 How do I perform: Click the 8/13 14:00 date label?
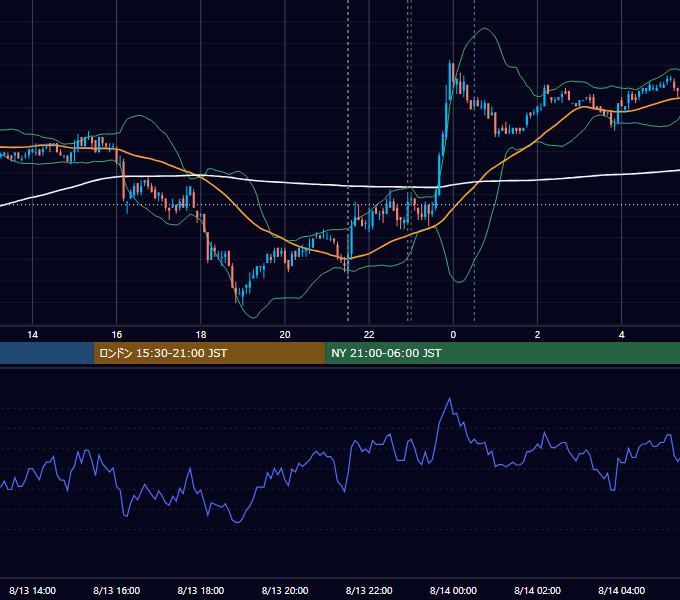click(x=33, y=590)
